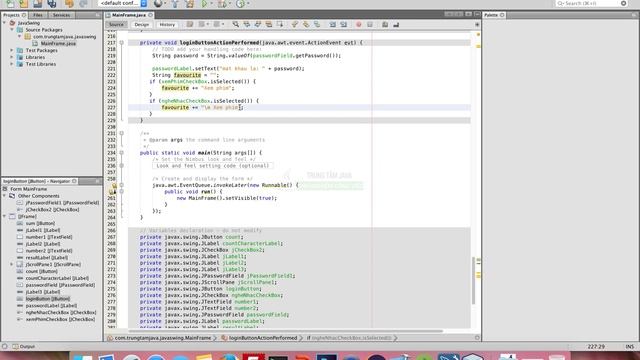Run the project with the green play icon
The height and width of the screenshot is (360, 640).
(x=204, y=4)
